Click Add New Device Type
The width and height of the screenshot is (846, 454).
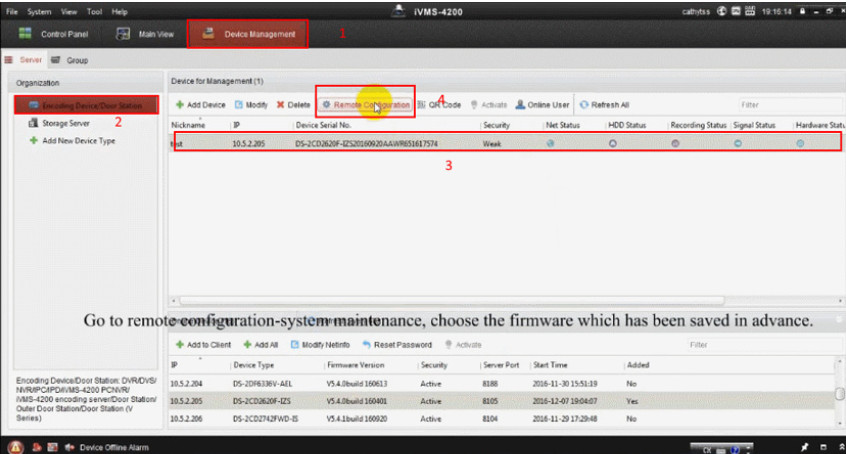(72, 141)
